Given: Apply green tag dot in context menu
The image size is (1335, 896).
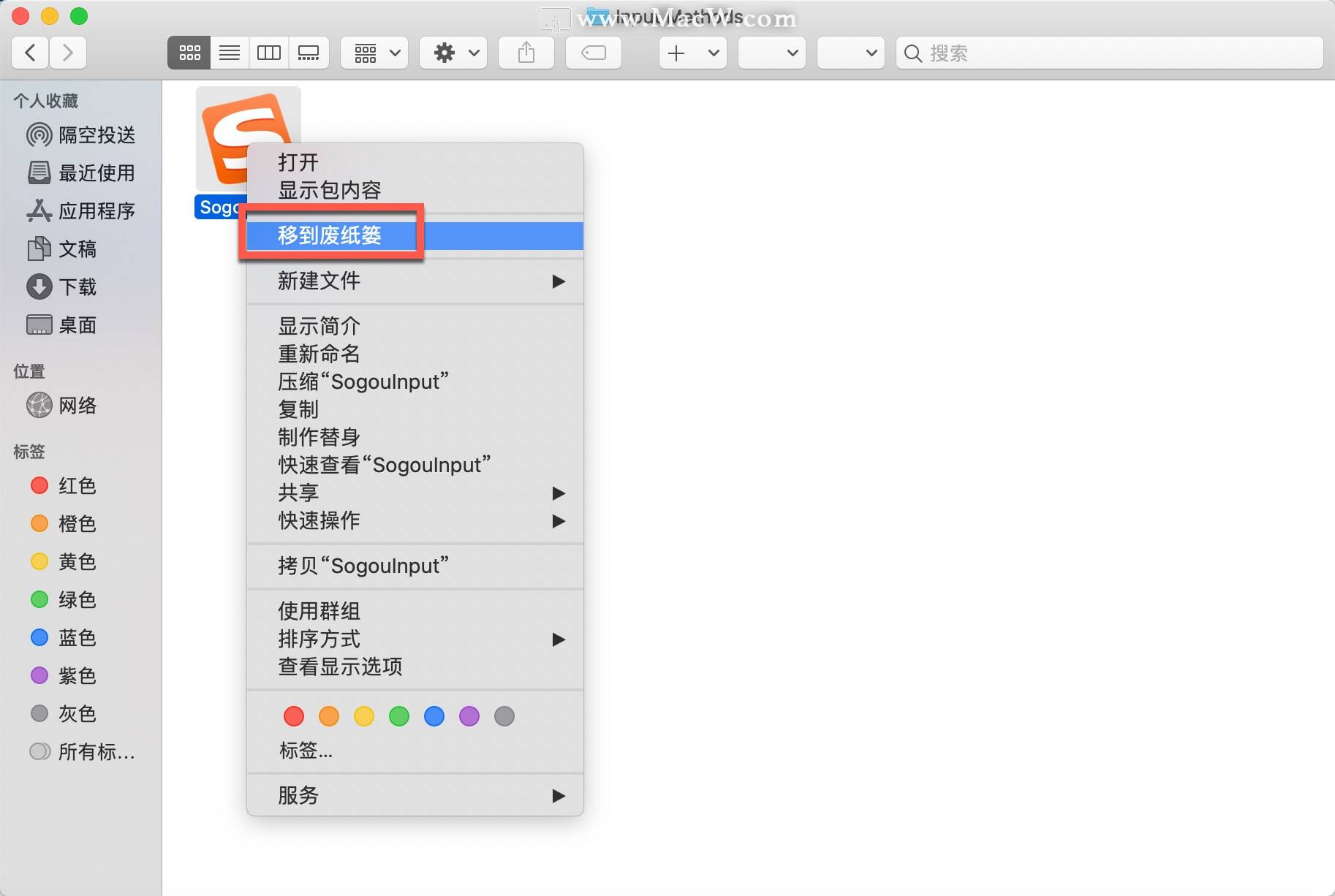Looking at the screenshot, I should [399, 716].
